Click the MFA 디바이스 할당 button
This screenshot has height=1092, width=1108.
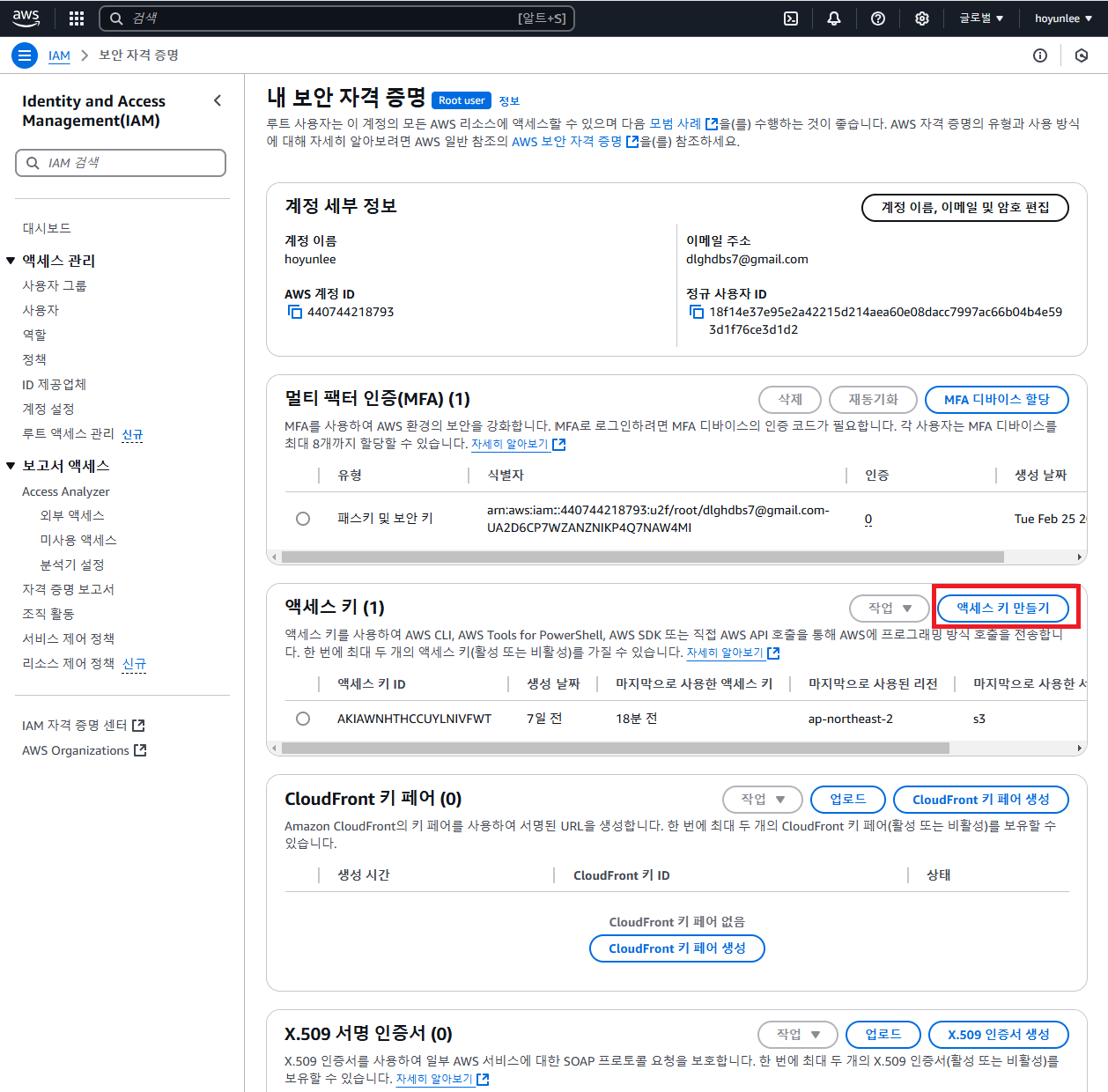tap(997, 399)
